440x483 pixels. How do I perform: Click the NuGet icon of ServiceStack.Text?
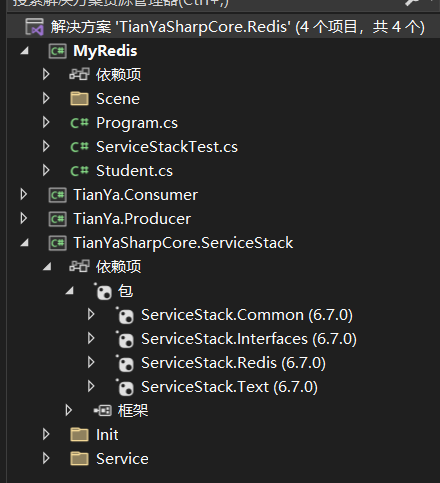(x=125, y=387)
